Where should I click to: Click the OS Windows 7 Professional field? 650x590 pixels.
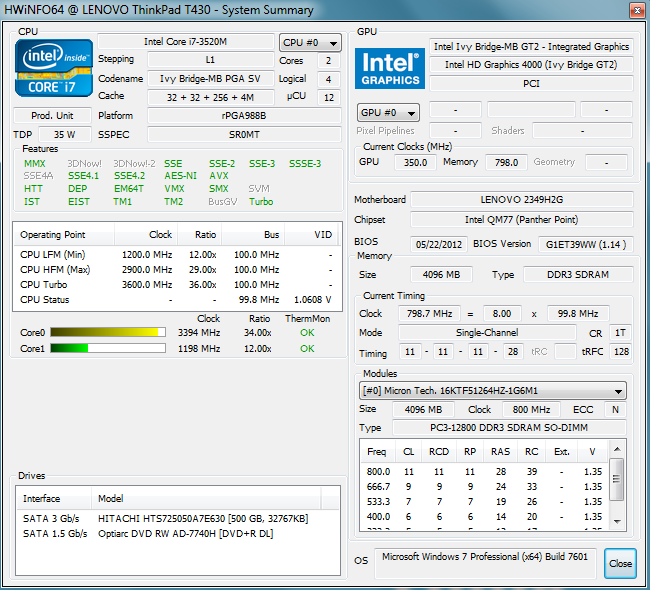[485, 563]
